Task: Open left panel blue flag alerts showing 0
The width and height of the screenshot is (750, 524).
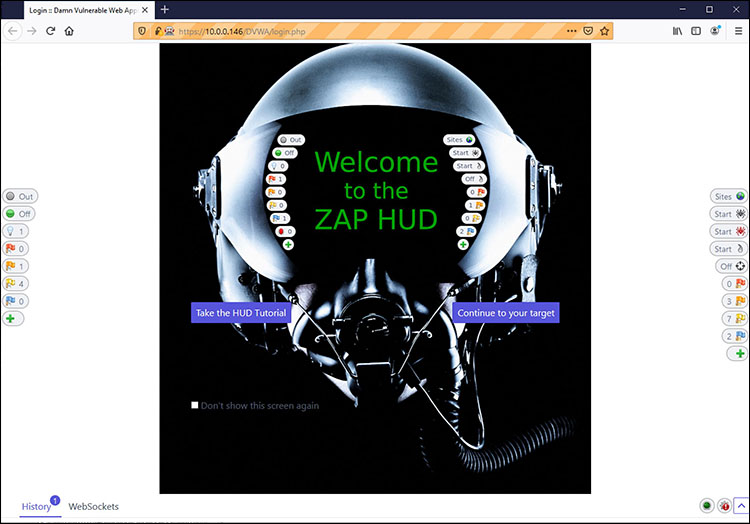Action: (16, 301)
